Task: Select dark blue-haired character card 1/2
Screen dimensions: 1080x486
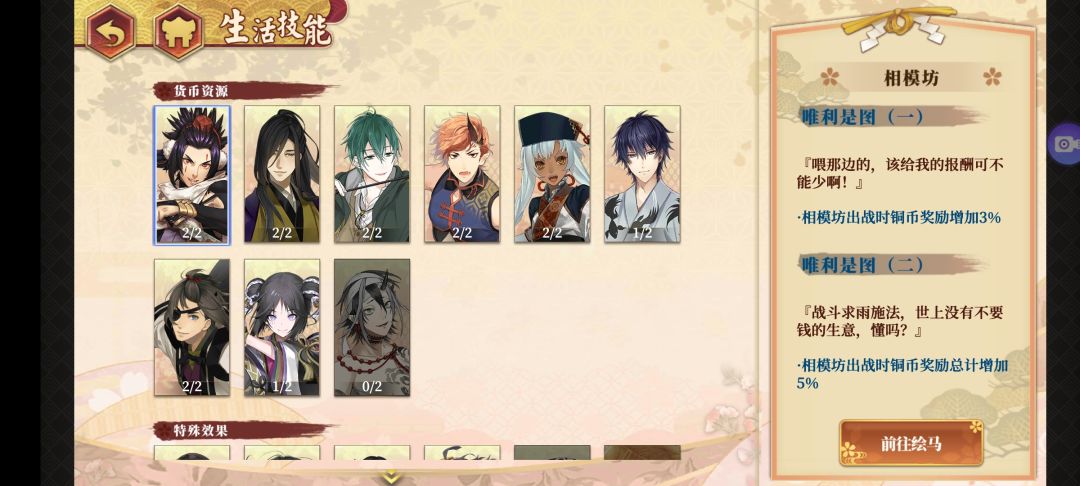Action: click(643, 174)
